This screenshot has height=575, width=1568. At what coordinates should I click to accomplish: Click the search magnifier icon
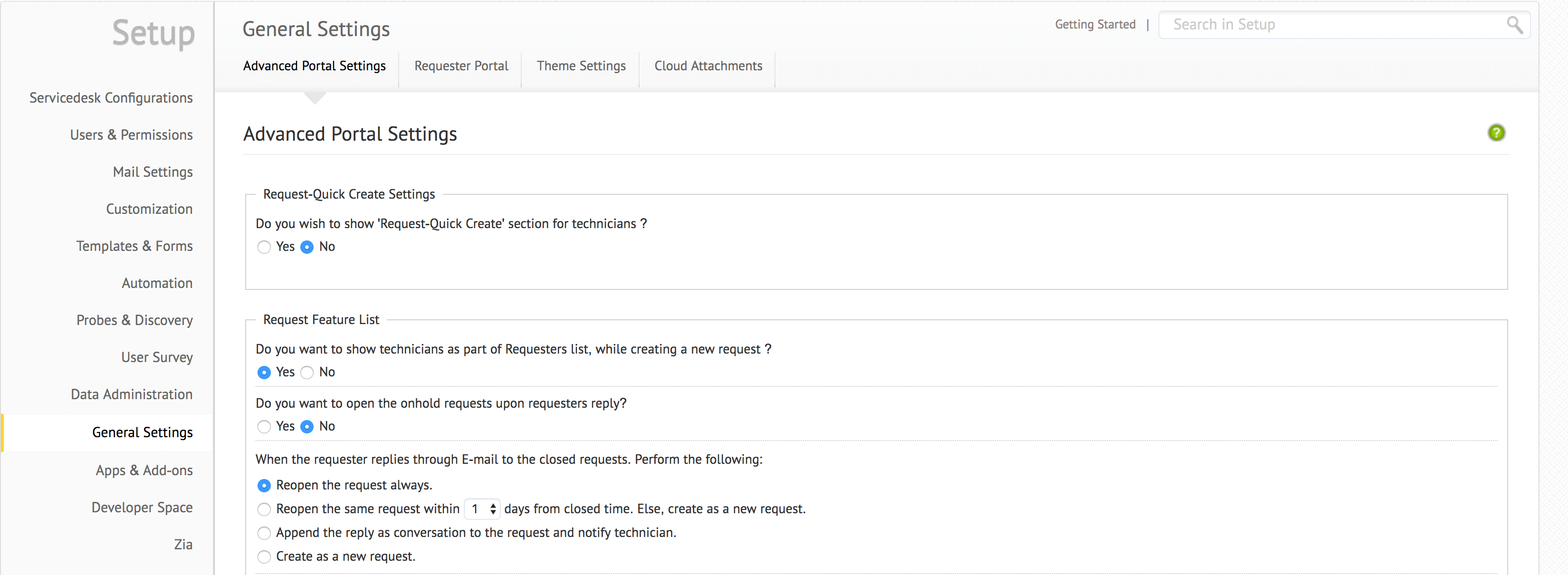(1514, 25)
